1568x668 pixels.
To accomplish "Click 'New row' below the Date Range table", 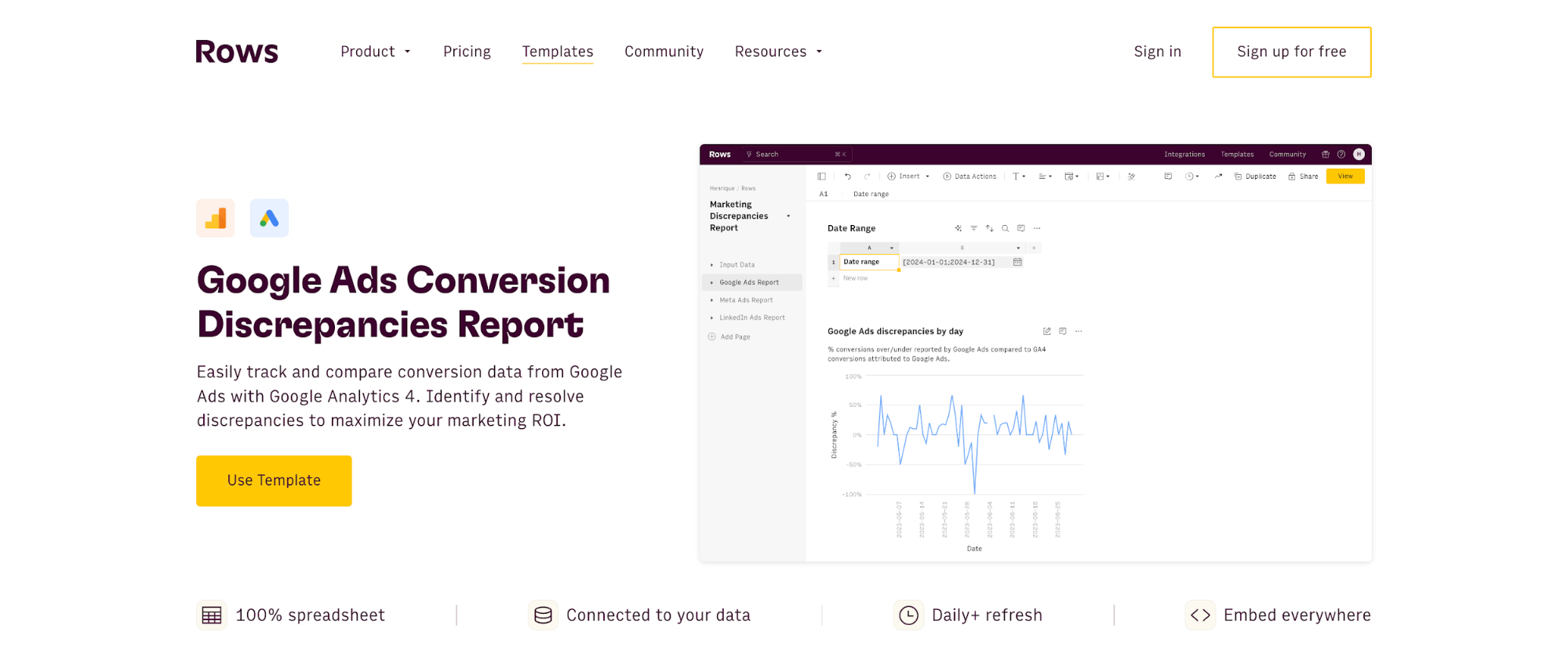I will 855,278.
